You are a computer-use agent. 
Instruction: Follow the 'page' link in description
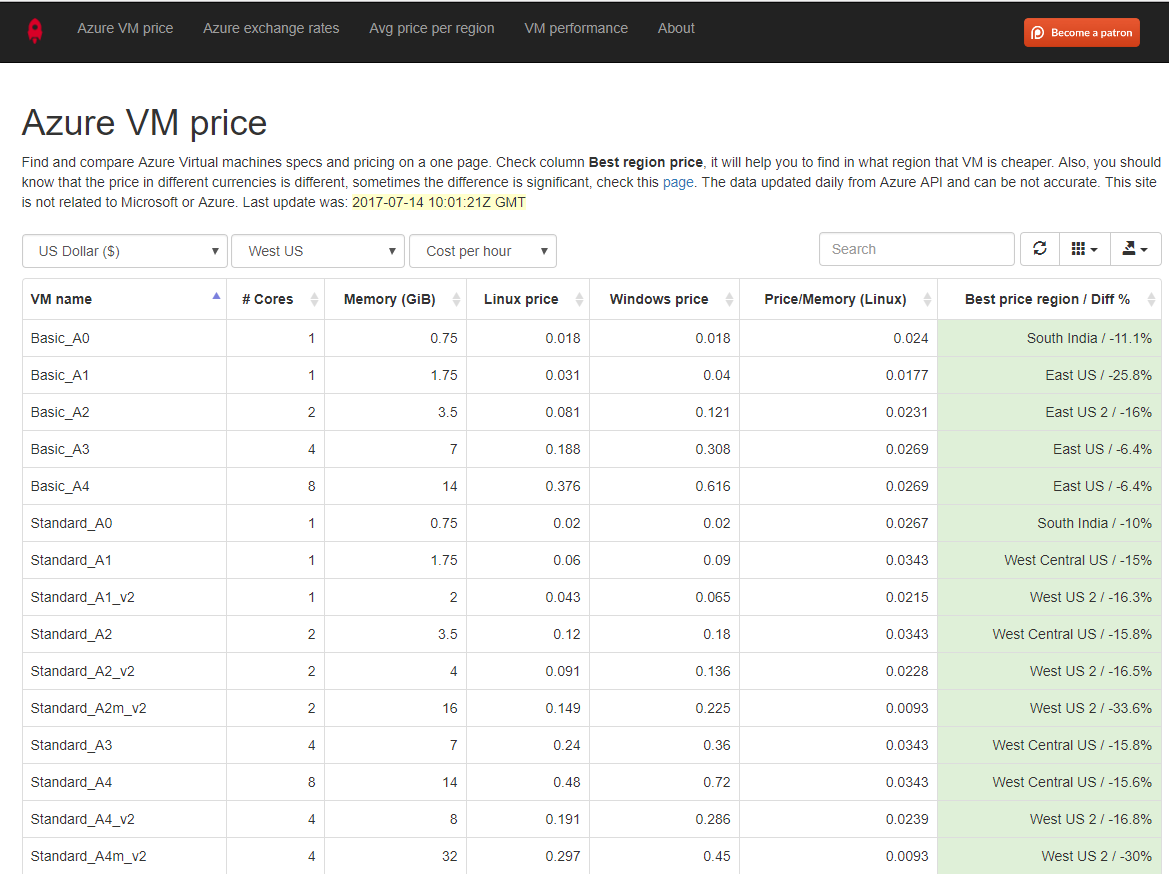pos(678,182)
